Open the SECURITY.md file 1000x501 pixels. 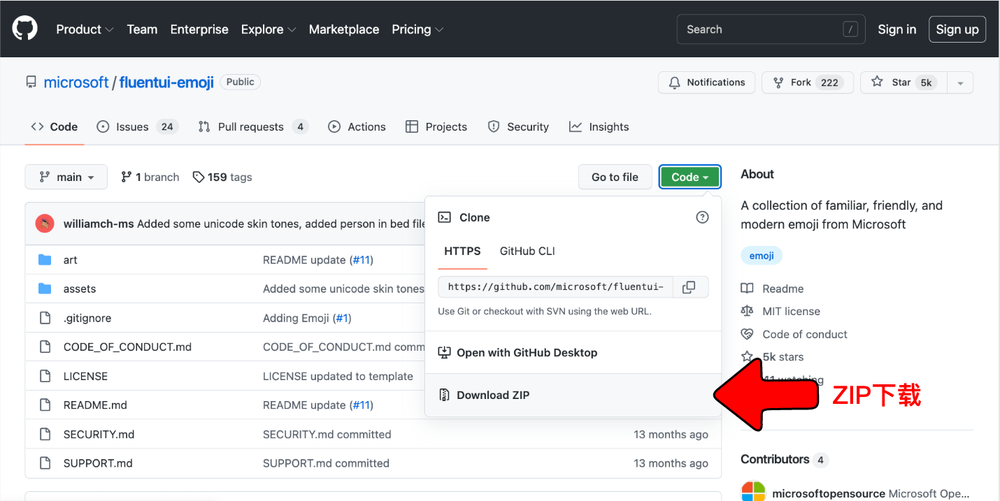[x=99, y=435]
